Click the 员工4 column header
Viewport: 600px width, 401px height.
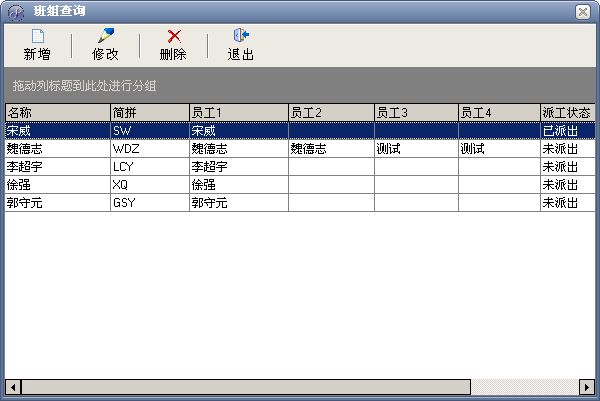[x=499, y=112]
